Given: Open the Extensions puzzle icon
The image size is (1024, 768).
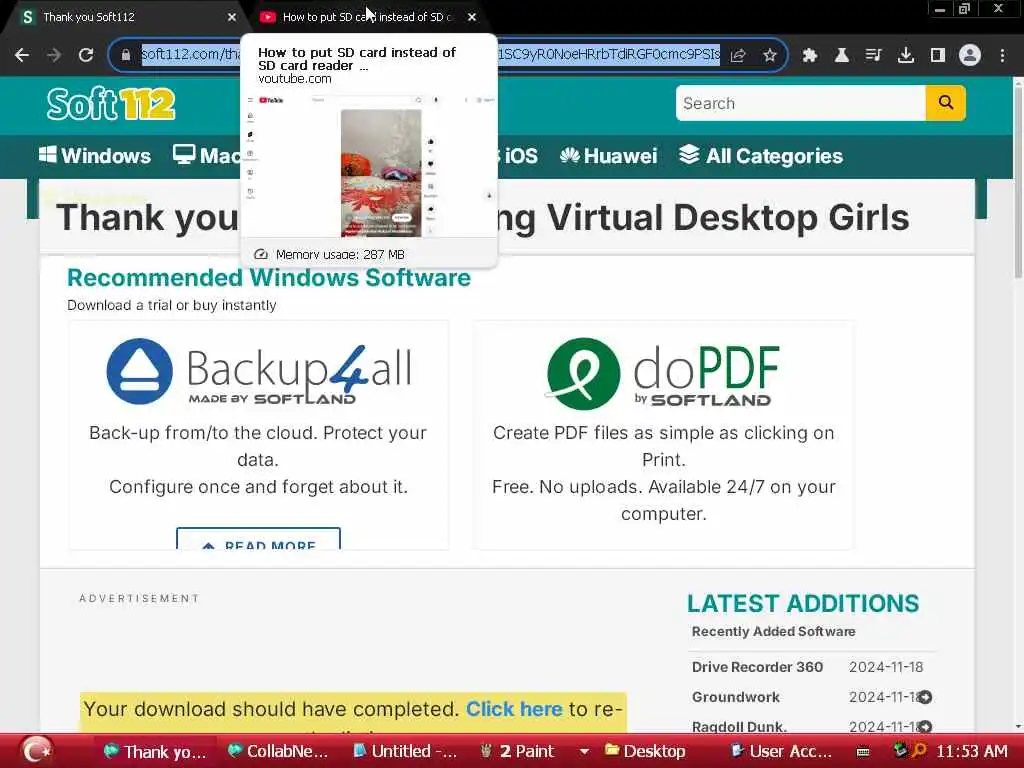Looking at the screenshot, I should tap(810, 55).
